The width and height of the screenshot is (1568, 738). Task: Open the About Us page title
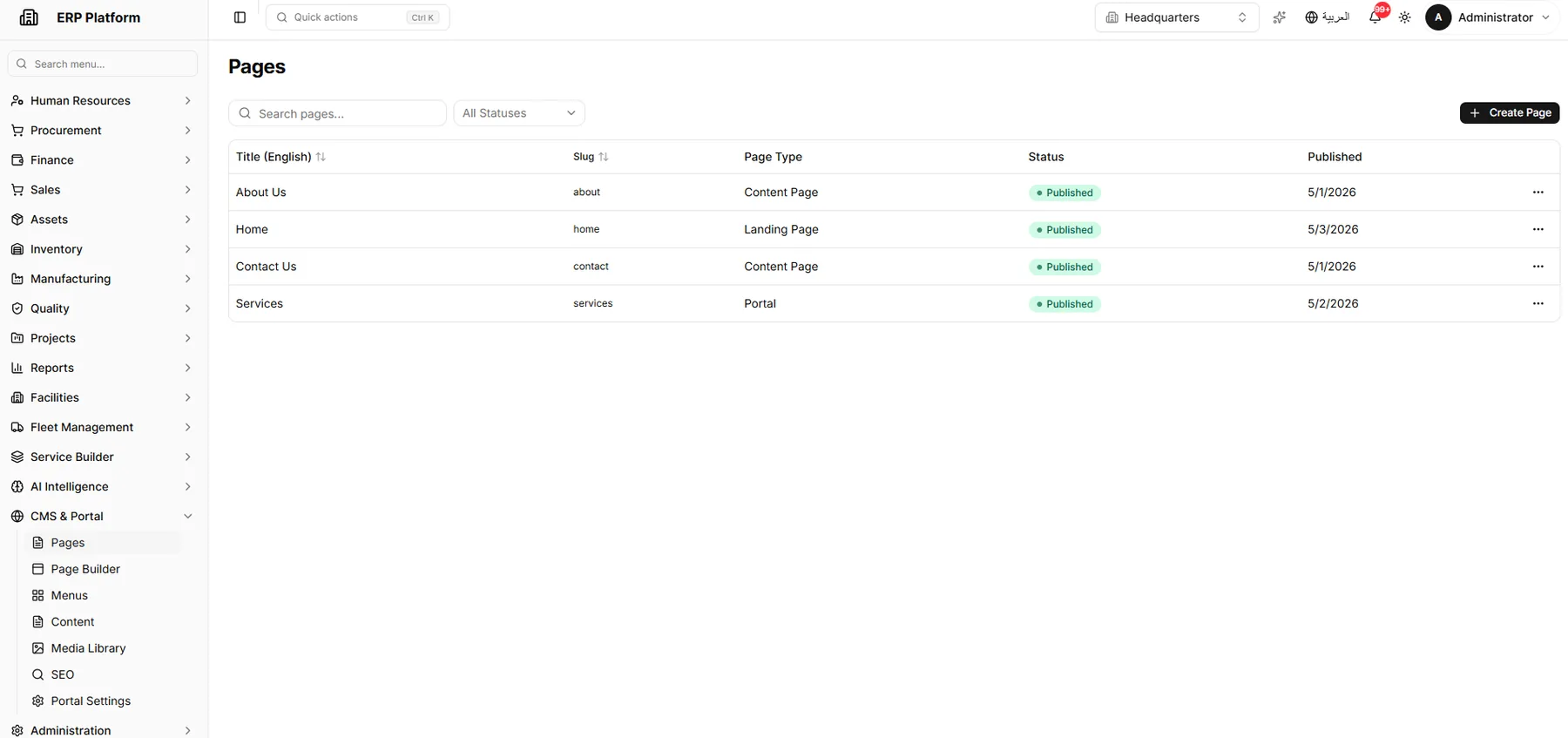pos(261,193)
